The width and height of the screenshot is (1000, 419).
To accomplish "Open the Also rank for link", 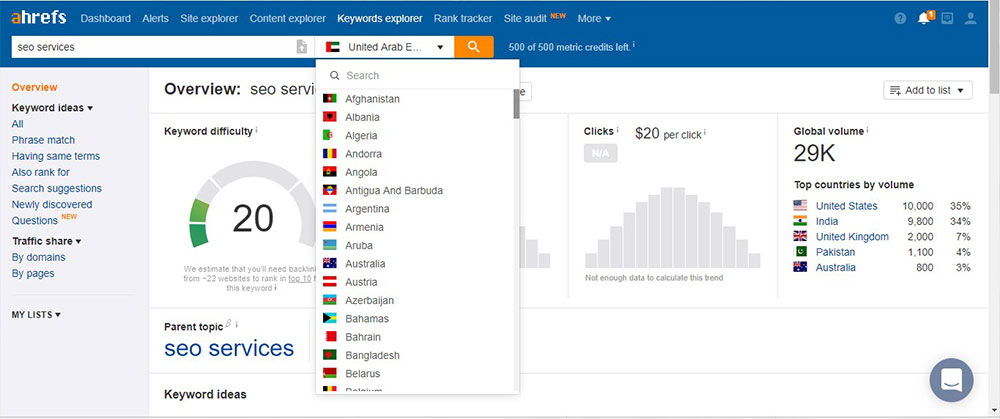I will tap(41, 172).
